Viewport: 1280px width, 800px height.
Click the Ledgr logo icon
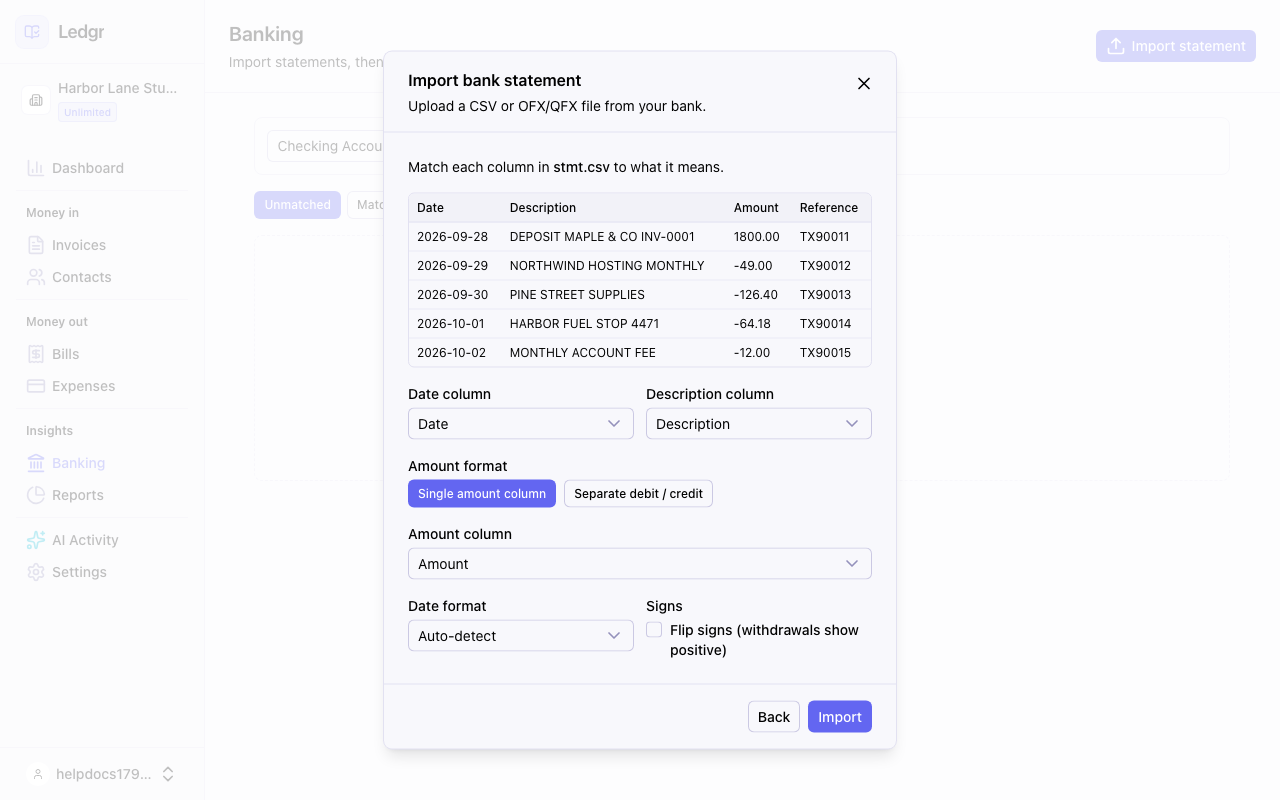[32, 32]
